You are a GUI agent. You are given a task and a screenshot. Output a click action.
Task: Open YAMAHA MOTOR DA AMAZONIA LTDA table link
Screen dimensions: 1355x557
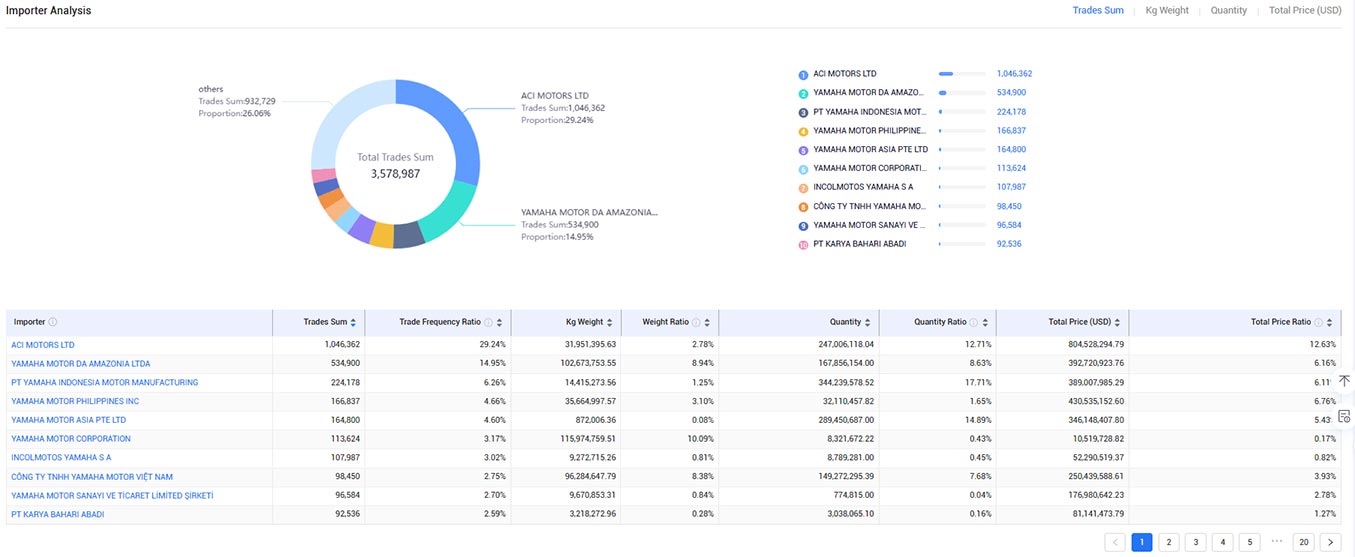pyautogui.click(x=81, y=364)
